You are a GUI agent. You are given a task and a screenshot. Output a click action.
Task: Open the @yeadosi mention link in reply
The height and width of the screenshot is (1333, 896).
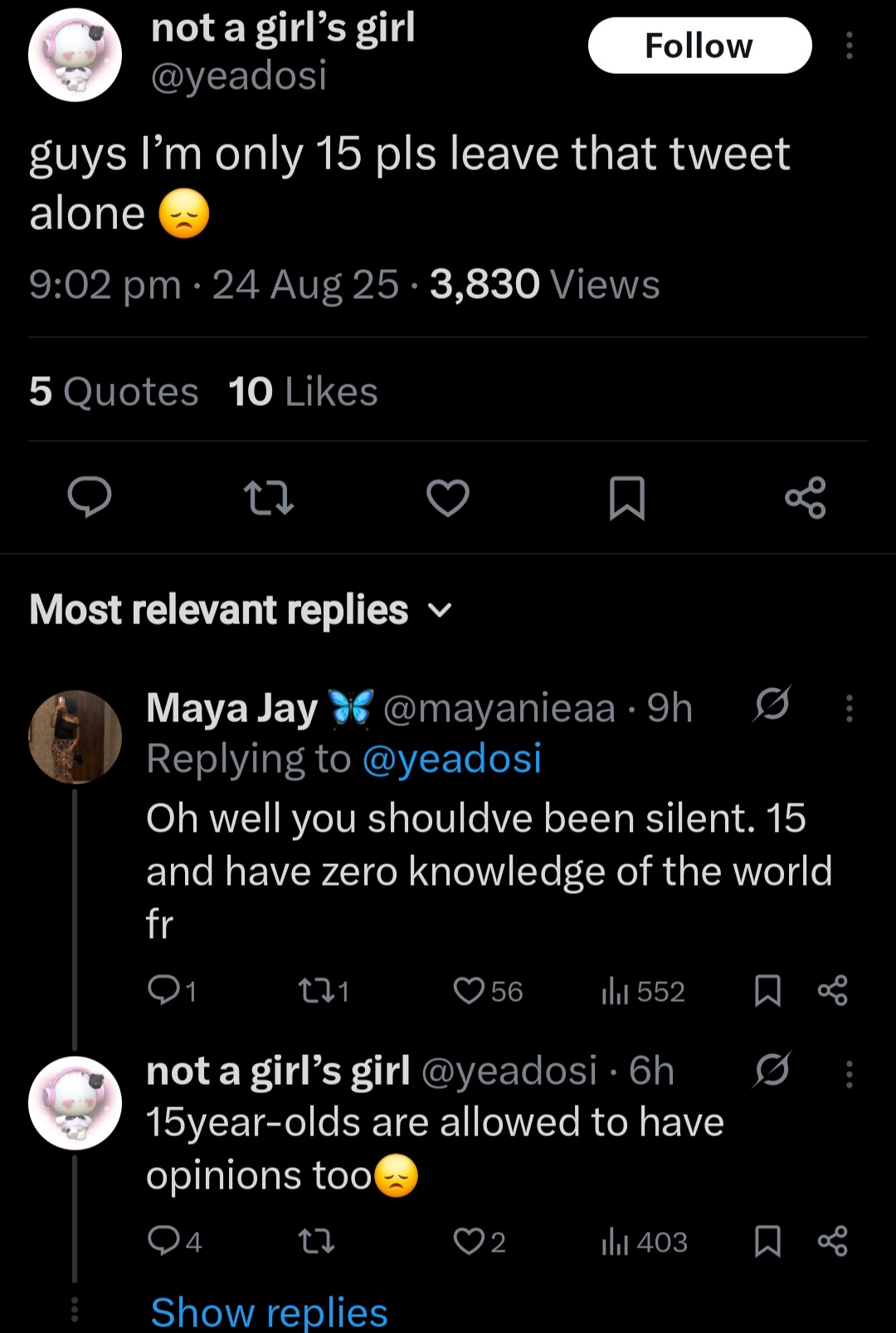tap(452, 759)
